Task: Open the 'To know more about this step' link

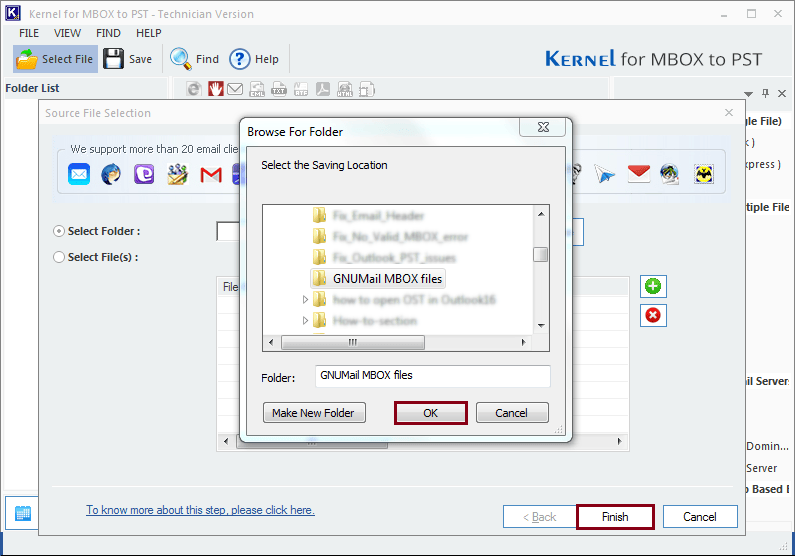Action: point(200,510)
